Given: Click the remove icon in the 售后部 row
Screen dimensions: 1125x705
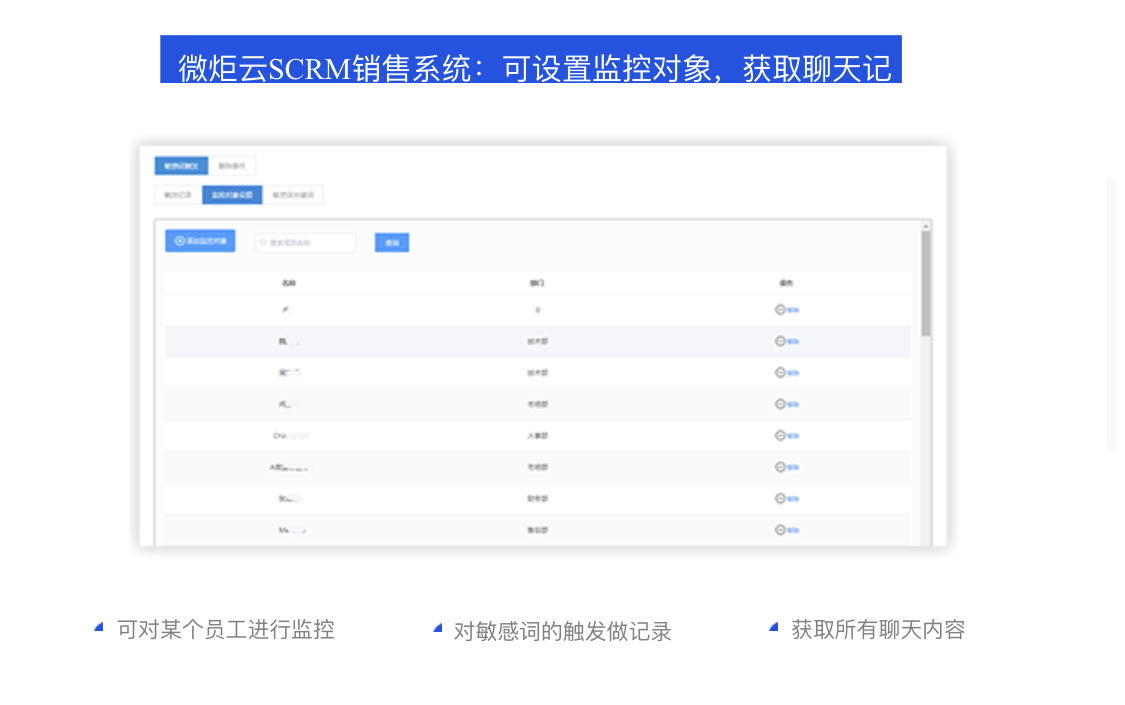Looking at the screenshot, I should tap(780, 530).
